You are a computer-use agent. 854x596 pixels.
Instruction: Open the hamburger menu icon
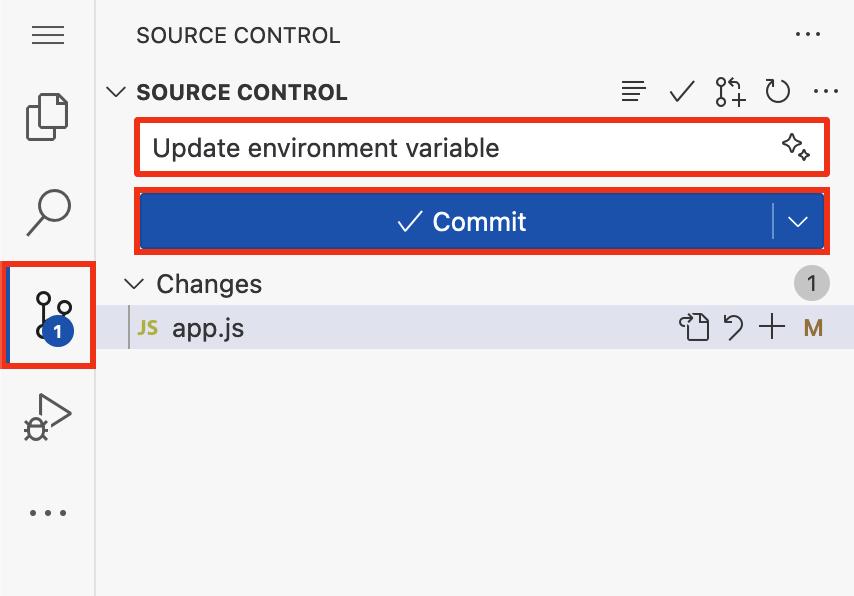(48, 35)
